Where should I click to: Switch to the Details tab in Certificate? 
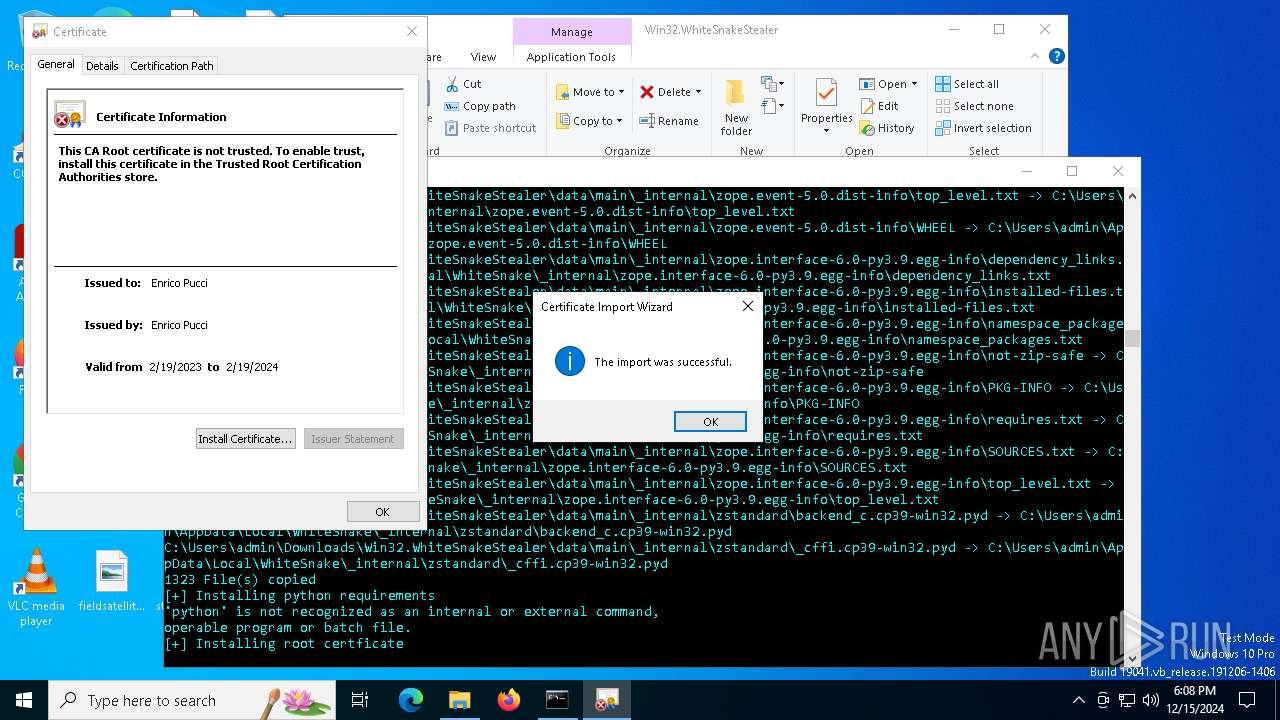(102, 66)
